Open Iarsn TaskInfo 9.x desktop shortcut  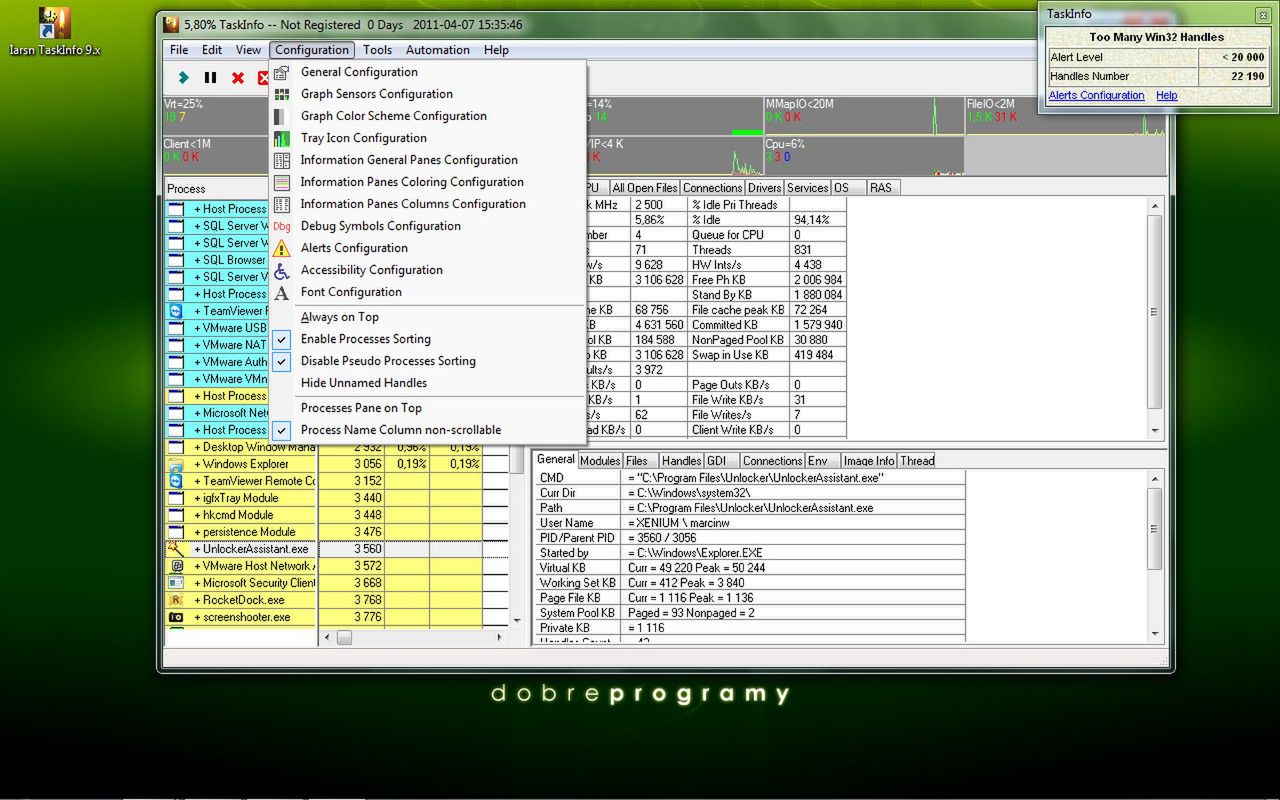54,31
